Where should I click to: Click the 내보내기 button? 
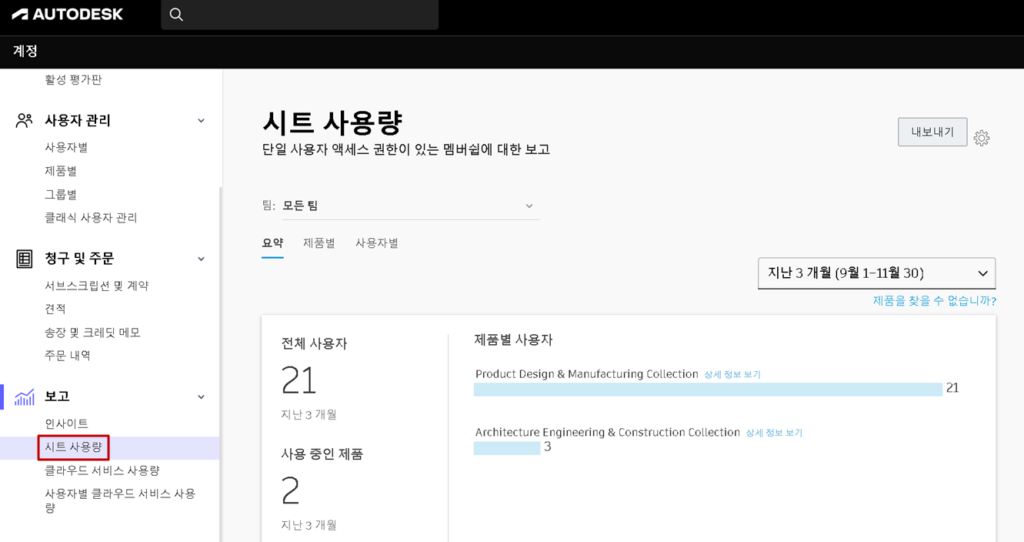point(932,132)
